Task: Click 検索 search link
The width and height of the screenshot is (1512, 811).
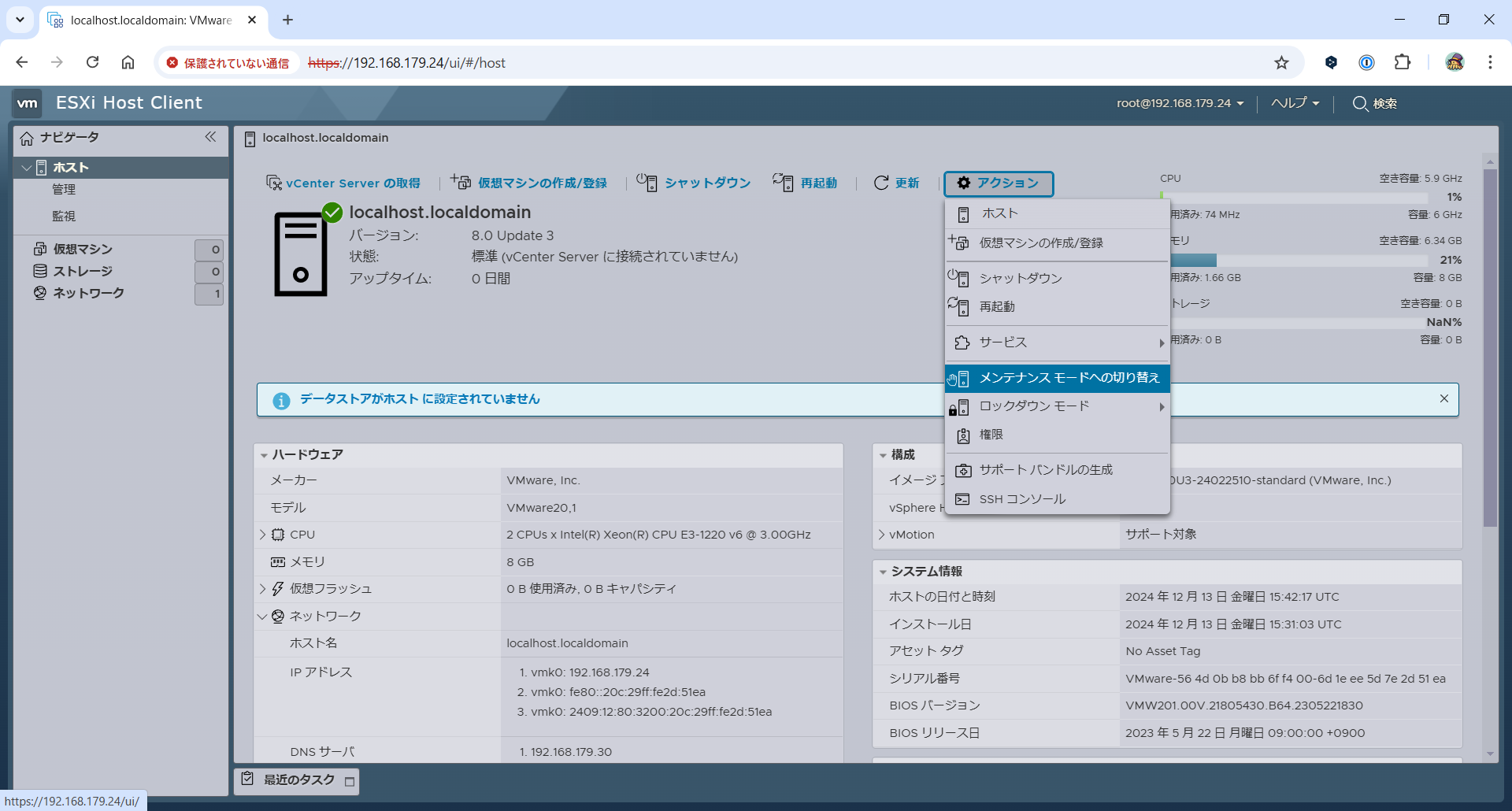Action: (x=1384, y=103)
